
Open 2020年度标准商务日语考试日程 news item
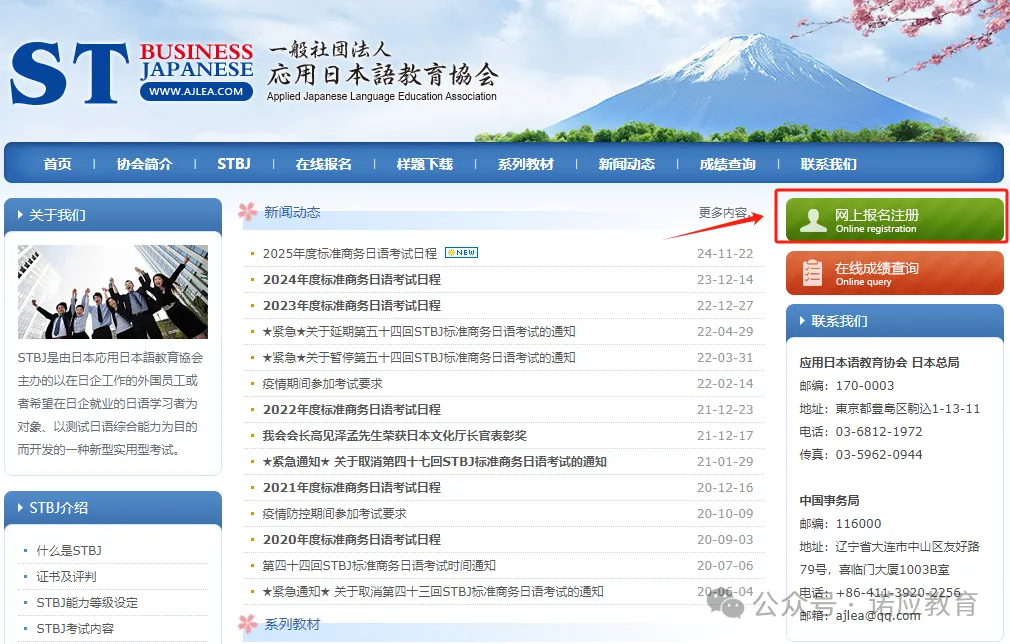[352, 540]
